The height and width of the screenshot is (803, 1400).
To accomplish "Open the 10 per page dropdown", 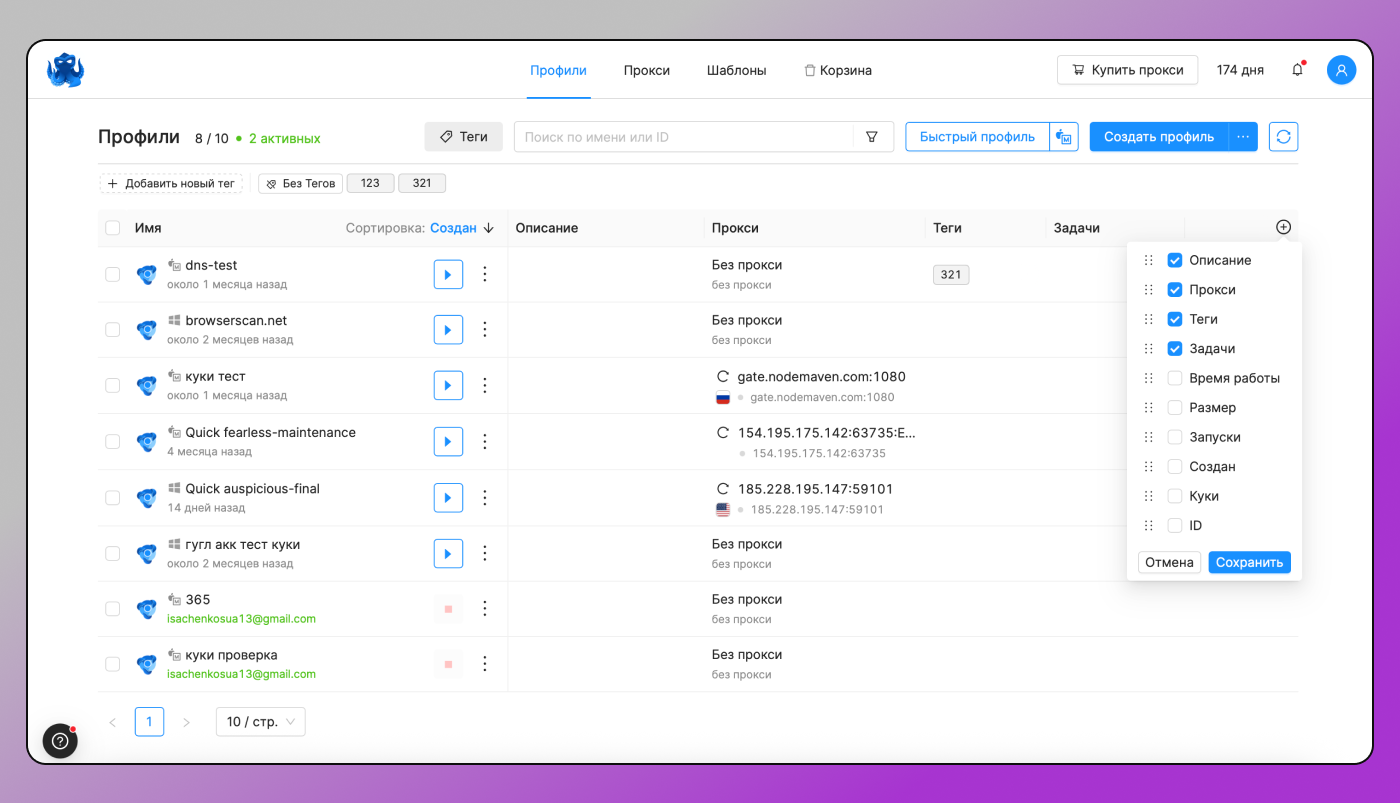I will coord(260,721).
